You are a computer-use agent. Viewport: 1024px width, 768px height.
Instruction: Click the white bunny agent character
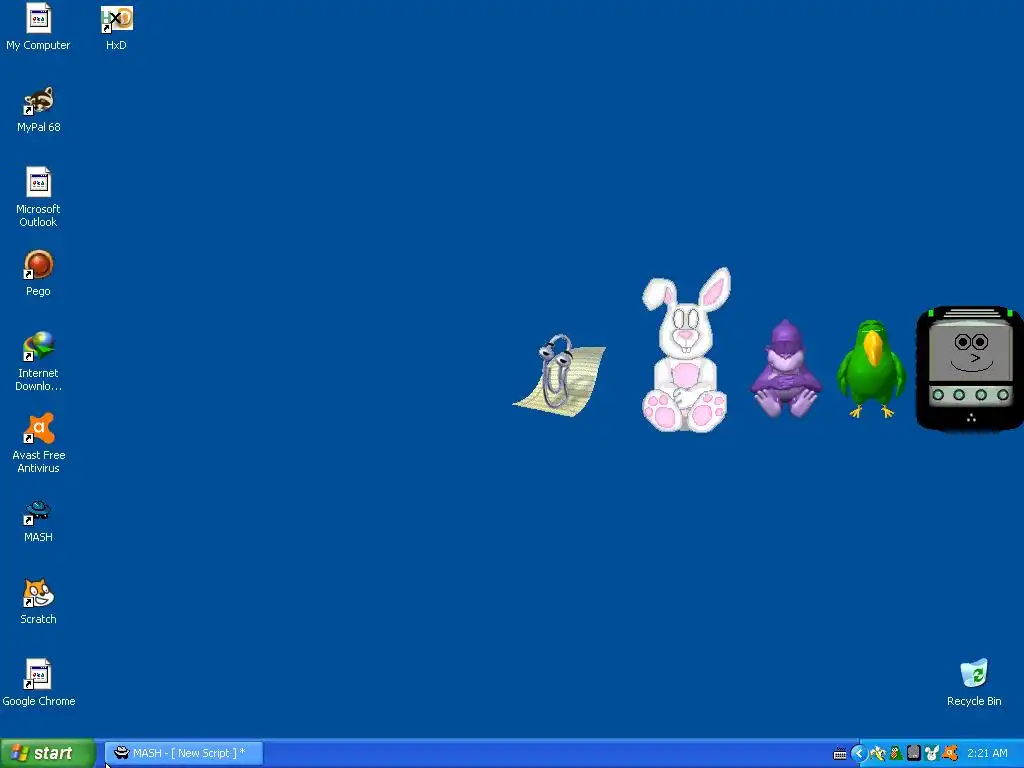coord(685,350)
